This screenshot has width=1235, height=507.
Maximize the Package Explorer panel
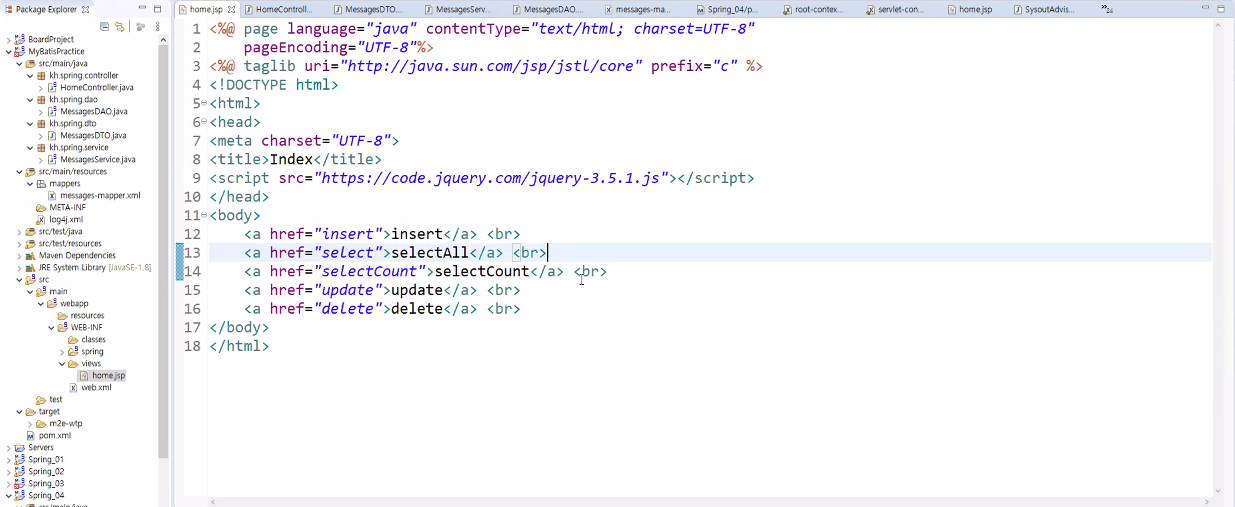pyautogui.click(x=157, y=9)
